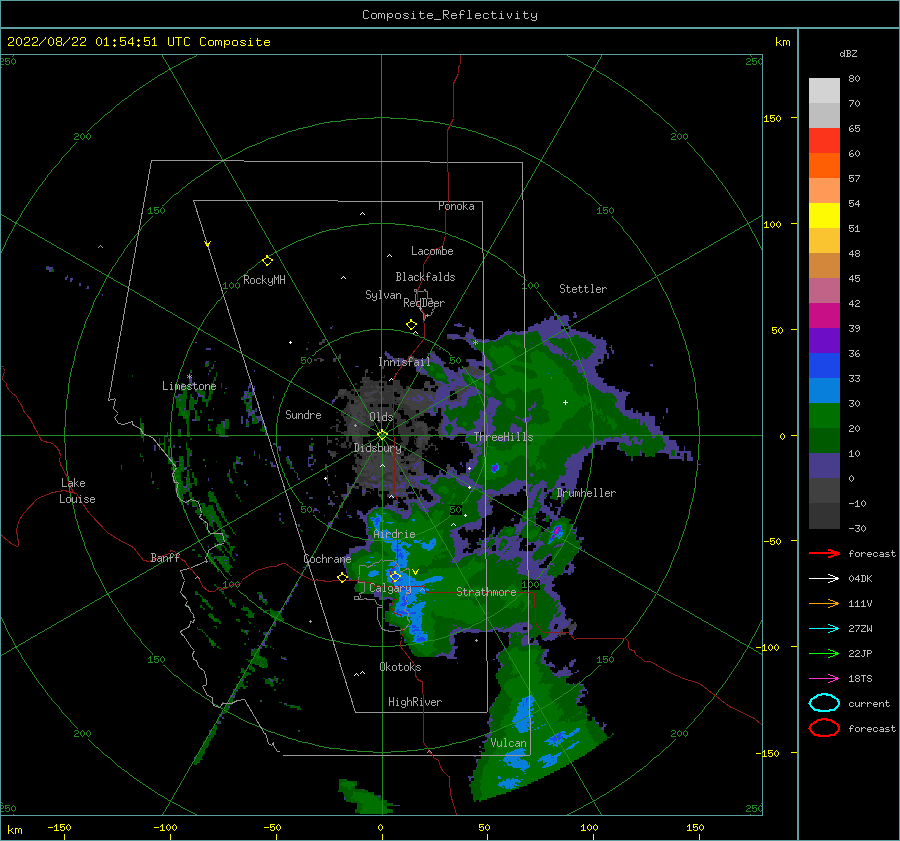Click the bright green 20-30 dBZ swatch
This screenshot has width=900, height=841.
pos(824,416)
